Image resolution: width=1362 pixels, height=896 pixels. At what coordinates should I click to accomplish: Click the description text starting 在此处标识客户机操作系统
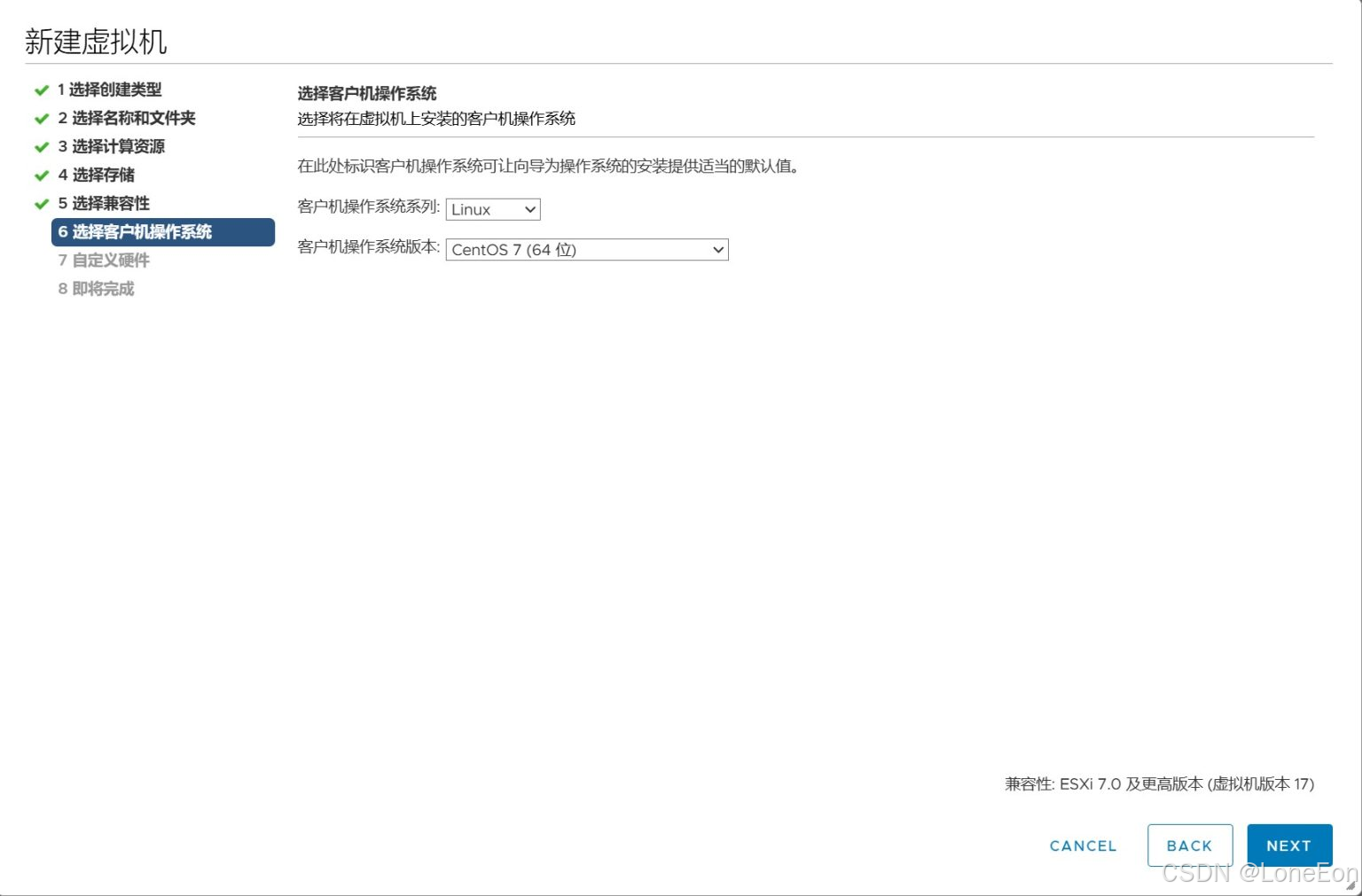pos(548,166)
